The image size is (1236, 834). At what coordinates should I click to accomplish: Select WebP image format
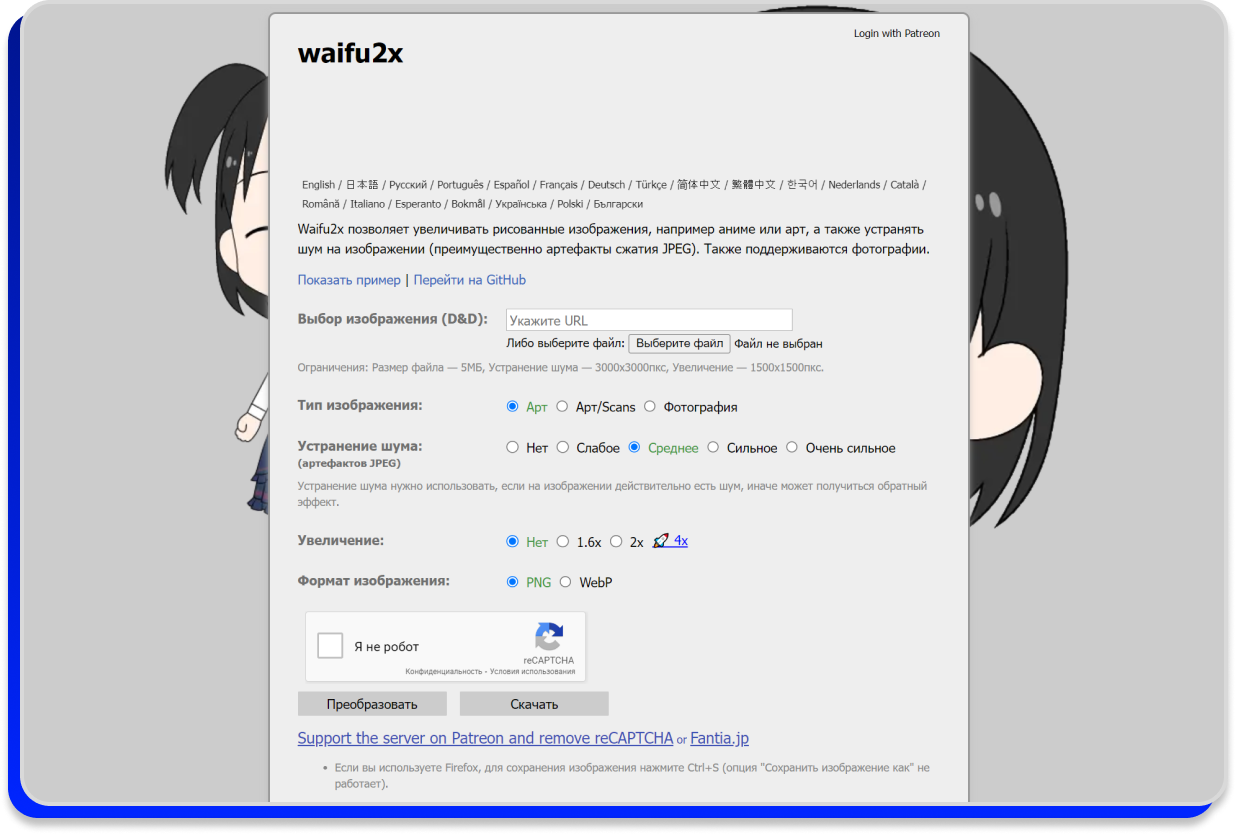click(x=566, y=582)
